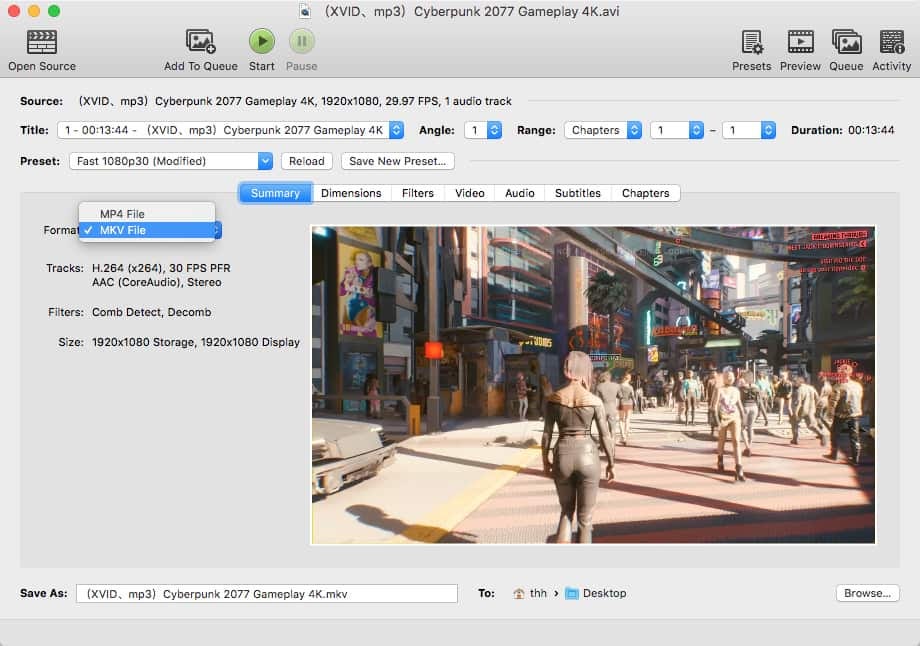
Task: Open the Preview window icon
Action: point(800,42)
